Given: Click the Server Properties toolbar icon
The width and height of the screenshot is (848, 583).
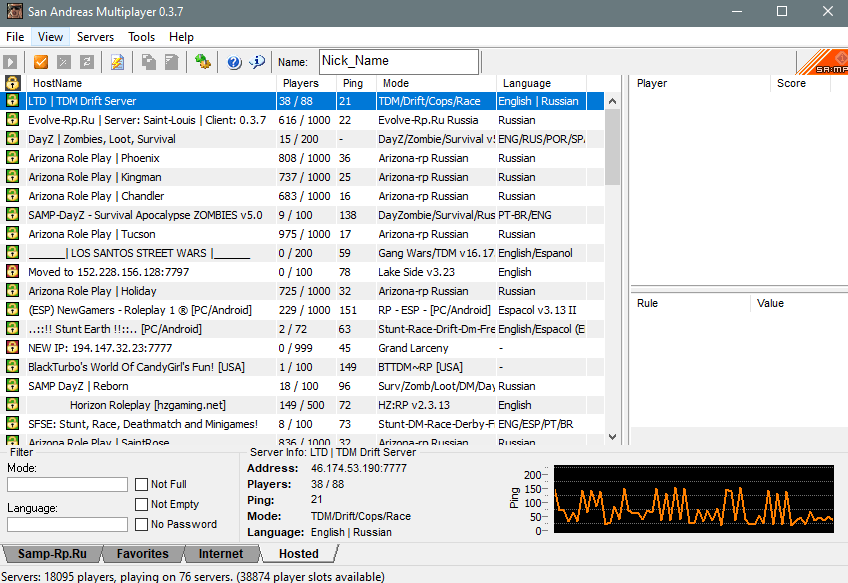Looking at the screenshot, I should (171, 62).
